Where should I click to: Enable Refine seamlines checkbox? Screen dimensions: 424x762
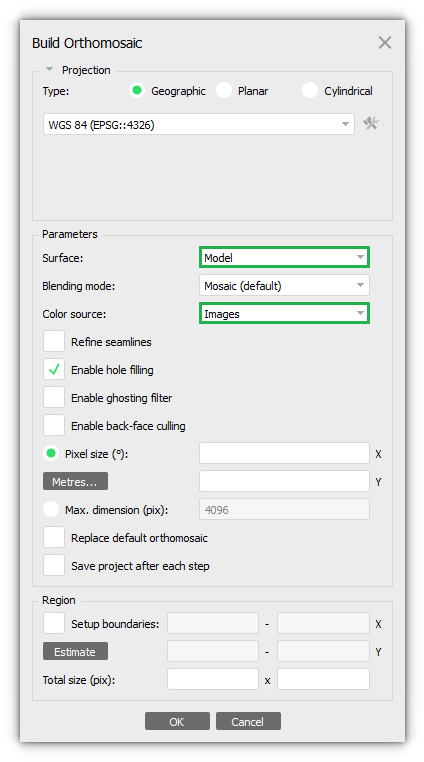tap(54, 342)
